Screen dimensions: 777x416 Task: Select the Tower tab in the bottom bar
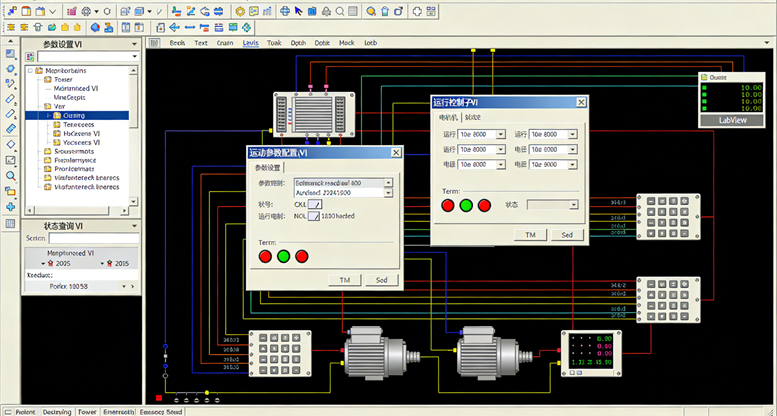87,411
